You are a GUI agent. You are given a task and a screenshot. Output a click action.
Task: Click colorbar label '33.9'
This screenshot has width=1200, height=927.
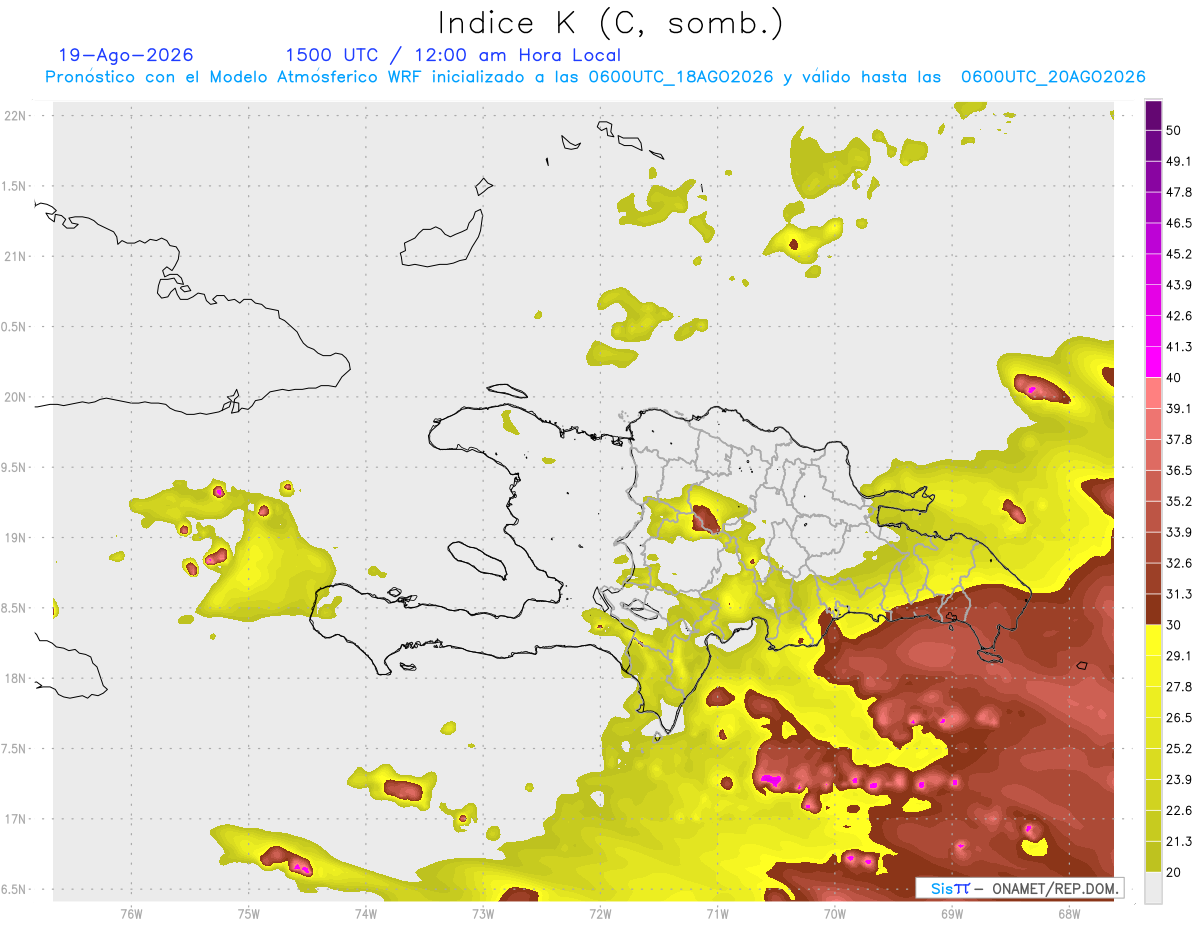point(1179,532)
